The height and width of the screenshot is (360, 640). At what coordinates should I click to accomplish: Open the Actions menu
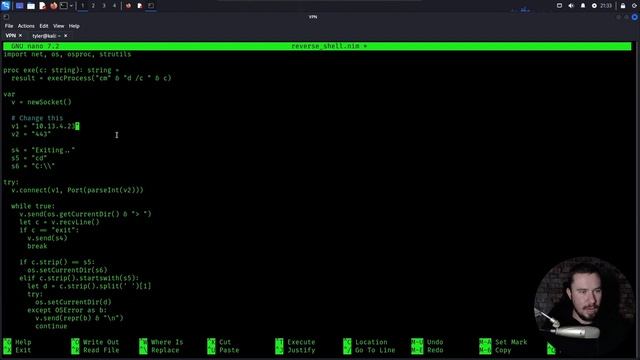[26, 26]
